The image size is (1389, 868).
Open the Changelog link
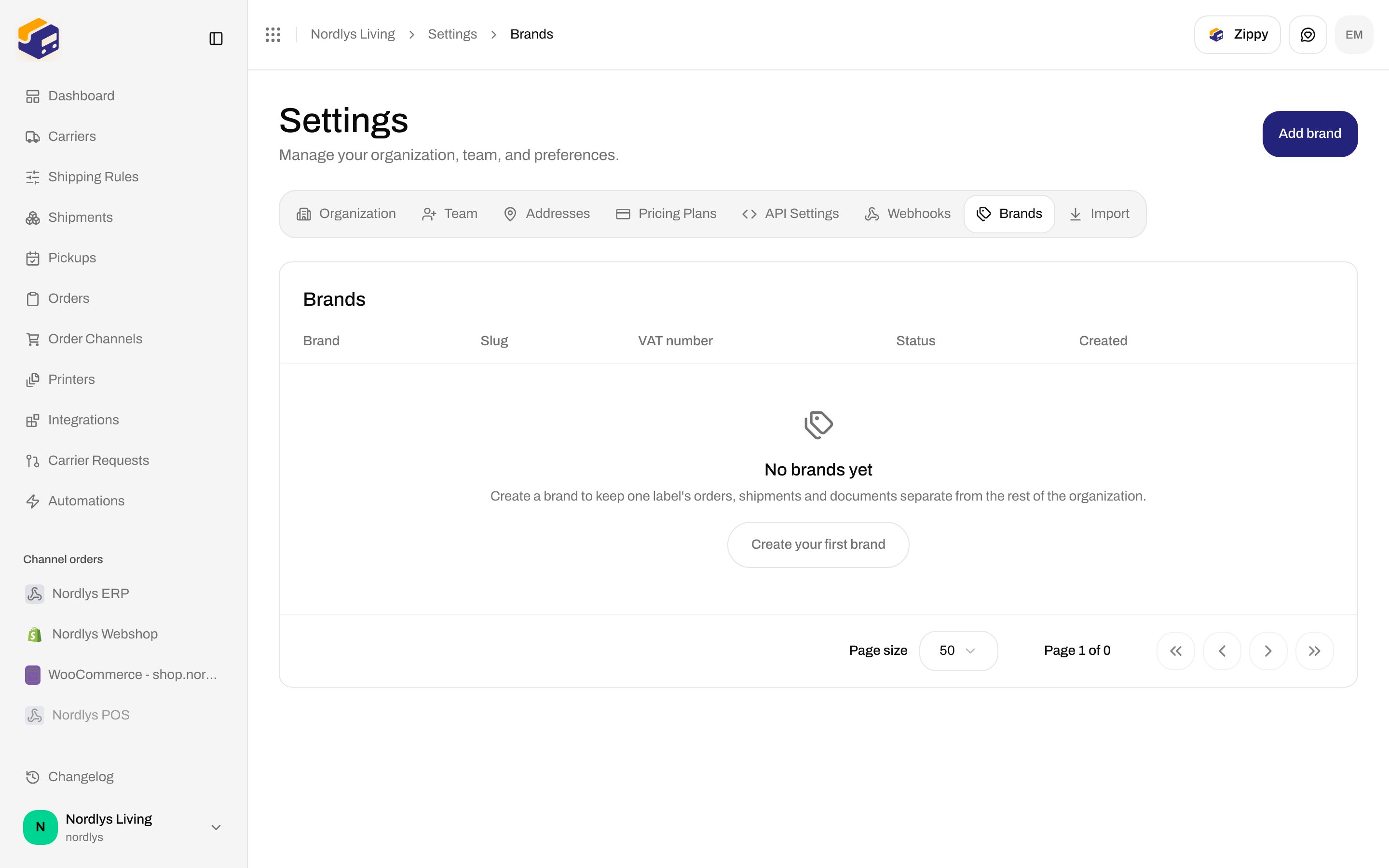pos(123,777)
